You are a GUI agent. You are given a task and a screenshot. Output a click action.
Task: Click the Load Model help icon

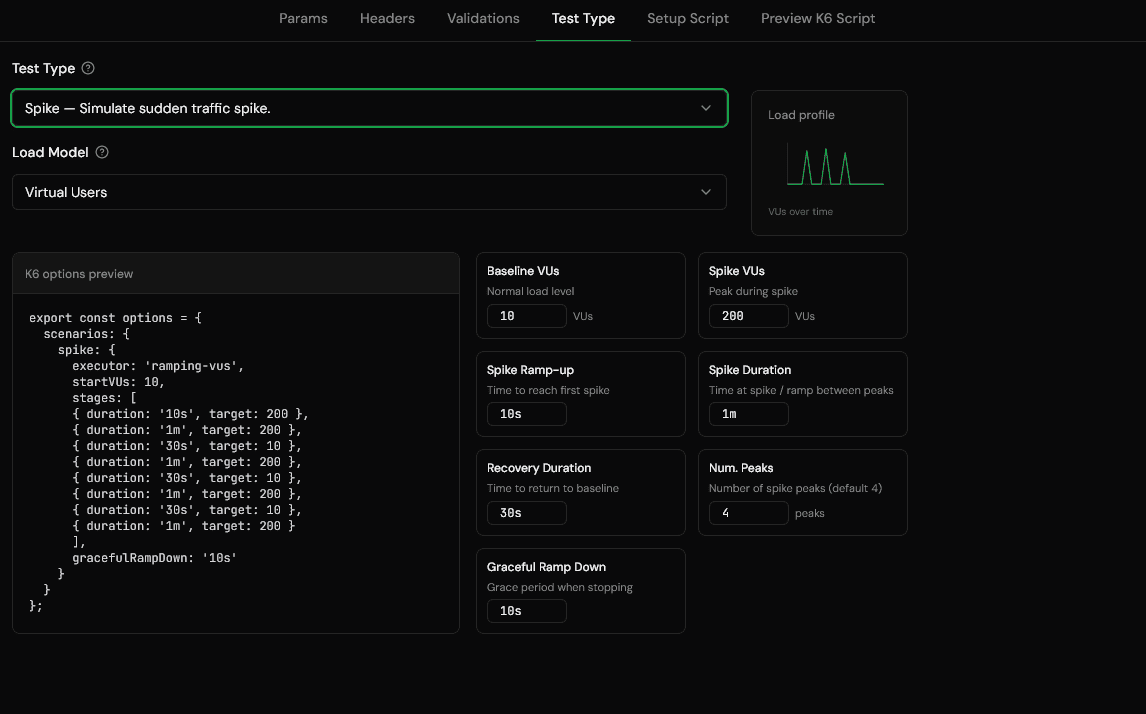(100, 152)
